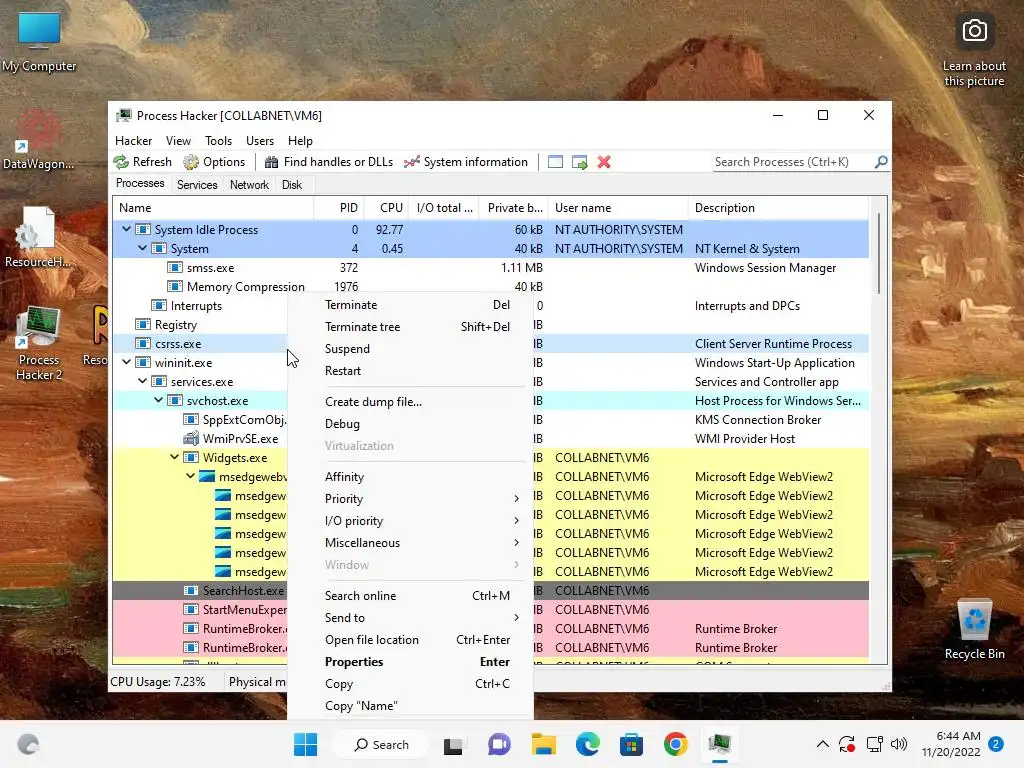
Task: Click the search magnifier icon
Action: [881, 161]
